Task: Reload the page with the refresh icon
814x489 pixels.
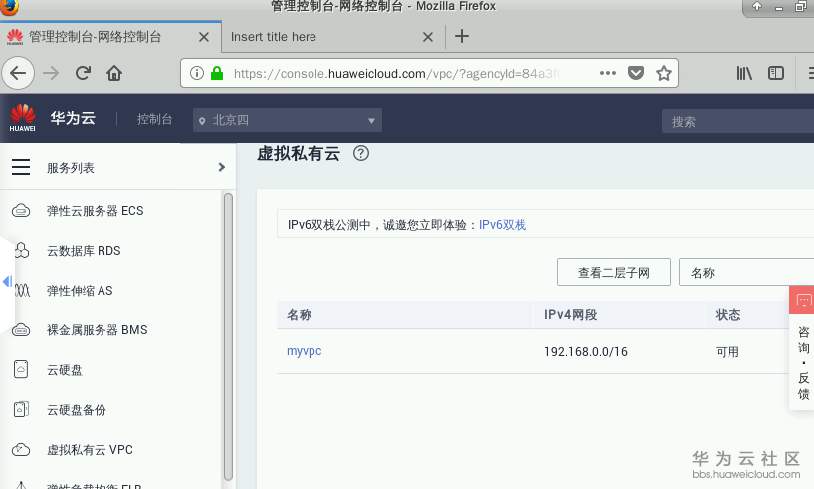Action: coord(83,73)
